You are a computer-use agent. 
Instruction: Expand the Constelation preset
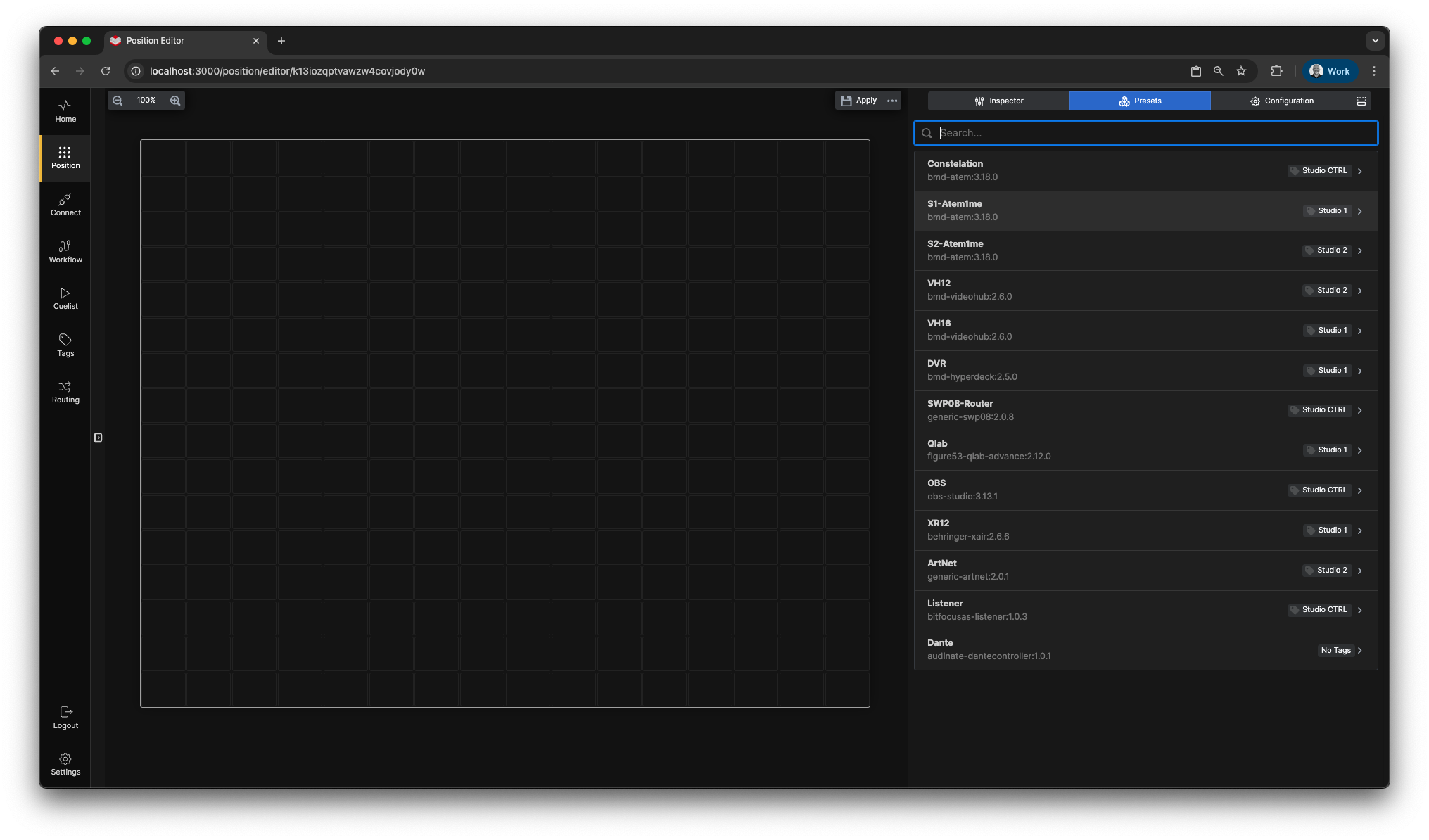1145,171
